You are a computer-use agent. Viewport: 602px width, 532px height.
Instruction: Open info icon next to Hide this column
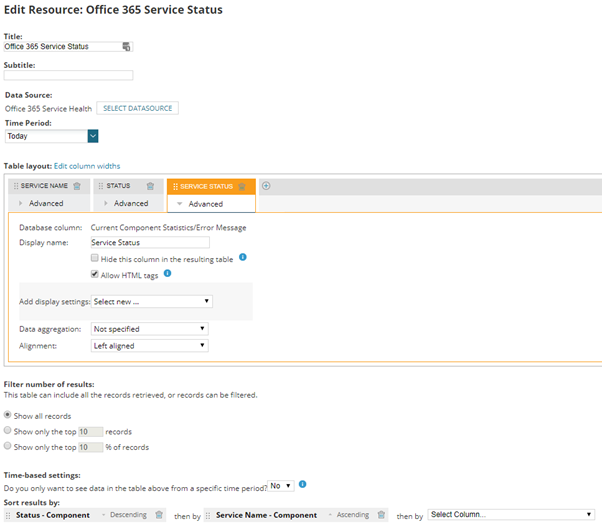[243, 257]
